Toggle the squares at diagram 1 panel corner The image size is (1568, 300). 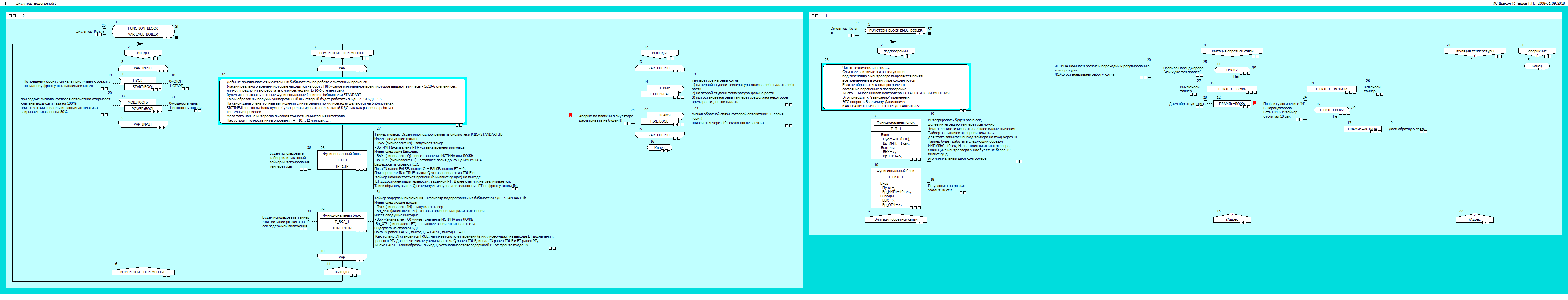pyautogui.click(x=815, y=16)
